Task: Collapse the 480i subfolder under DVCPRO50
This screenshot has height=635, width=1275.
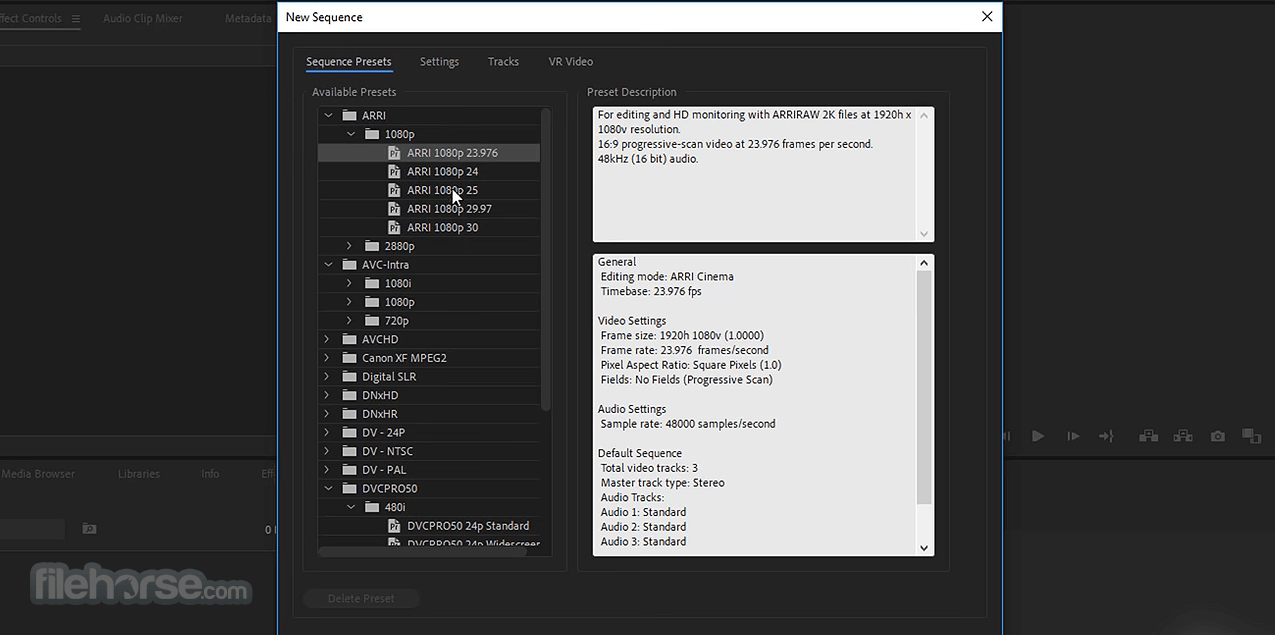Action: click(x=350, y=507)
